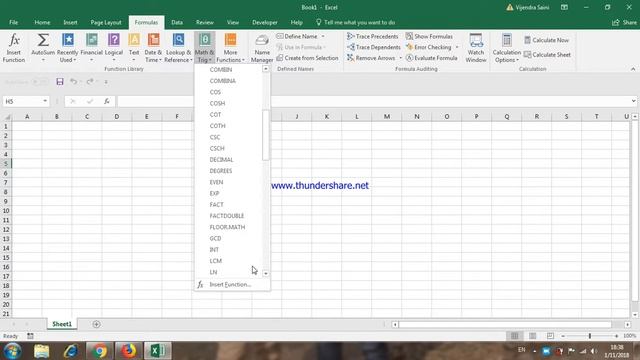Switch to the Review tab
640x360 pixels.
click(x=204, y=22)
